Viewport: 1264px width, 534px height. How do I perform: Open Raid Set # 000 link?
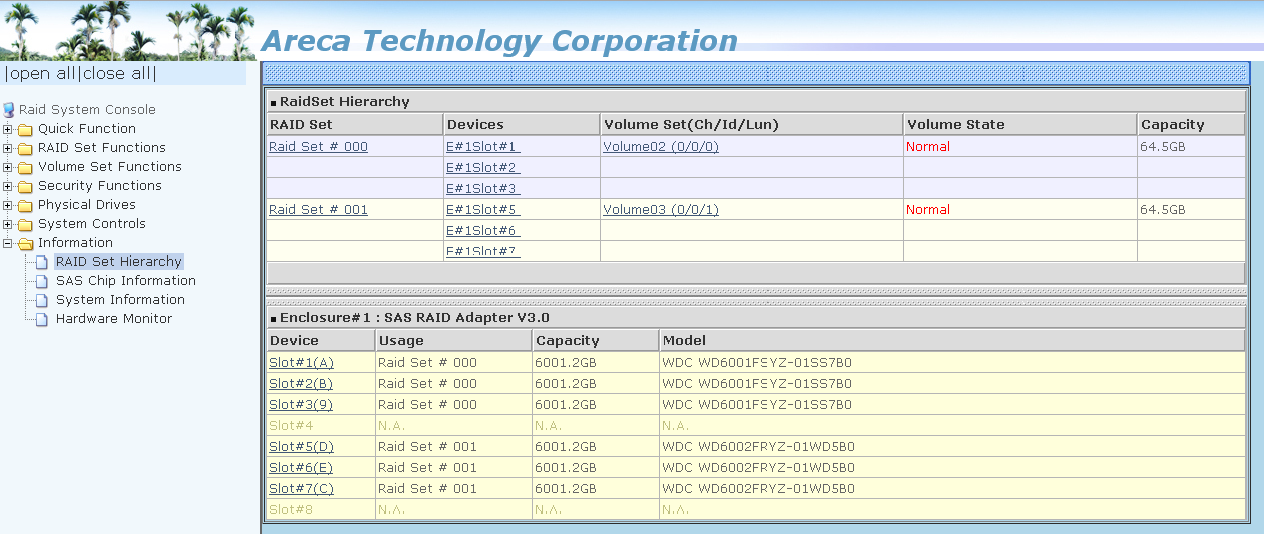click(x=318, y=147)
